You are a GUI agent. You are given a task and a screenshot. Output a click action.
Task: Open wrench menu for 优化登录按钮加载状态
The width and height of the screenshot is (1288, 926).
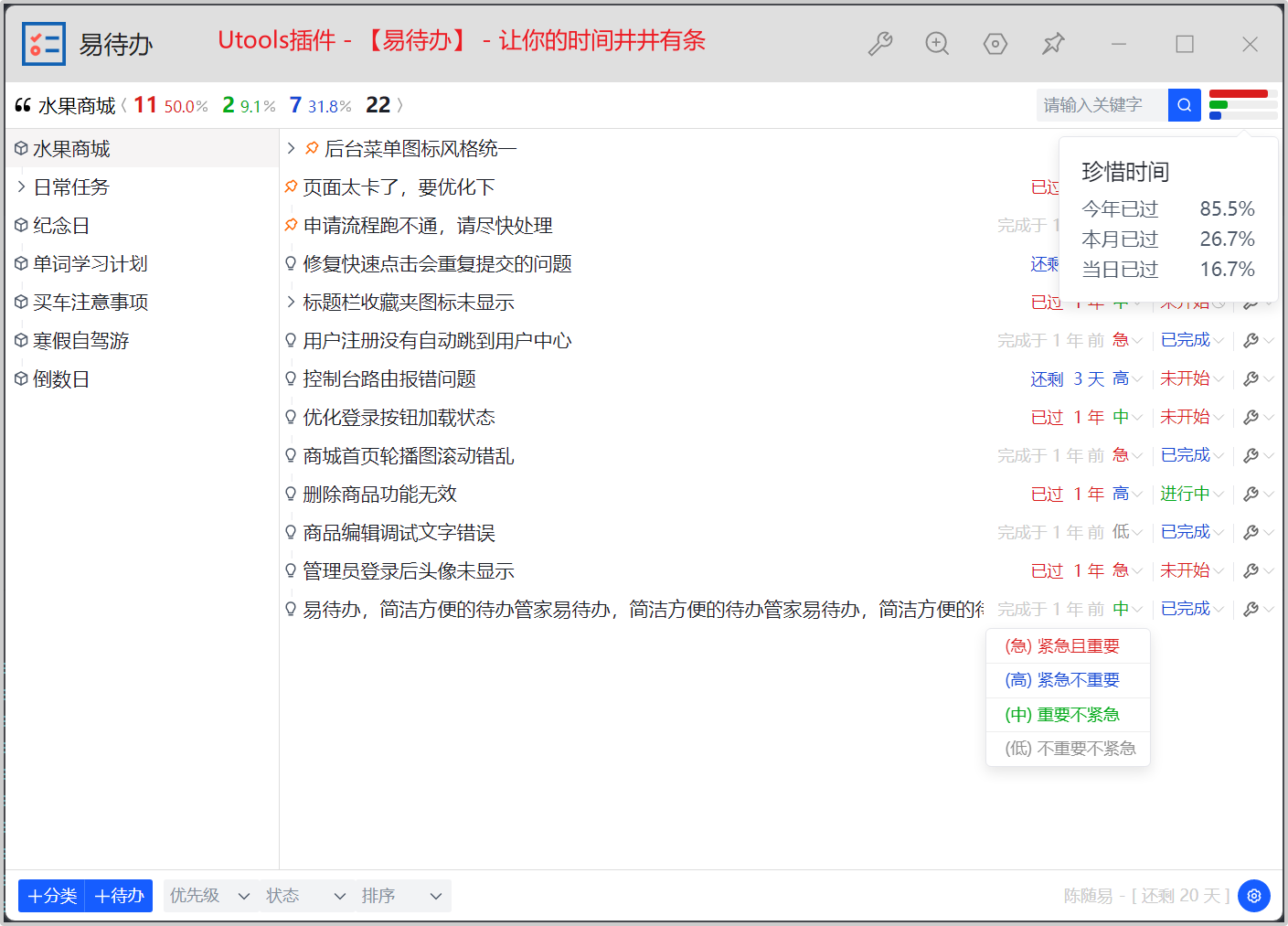(x=1259, y=417)
